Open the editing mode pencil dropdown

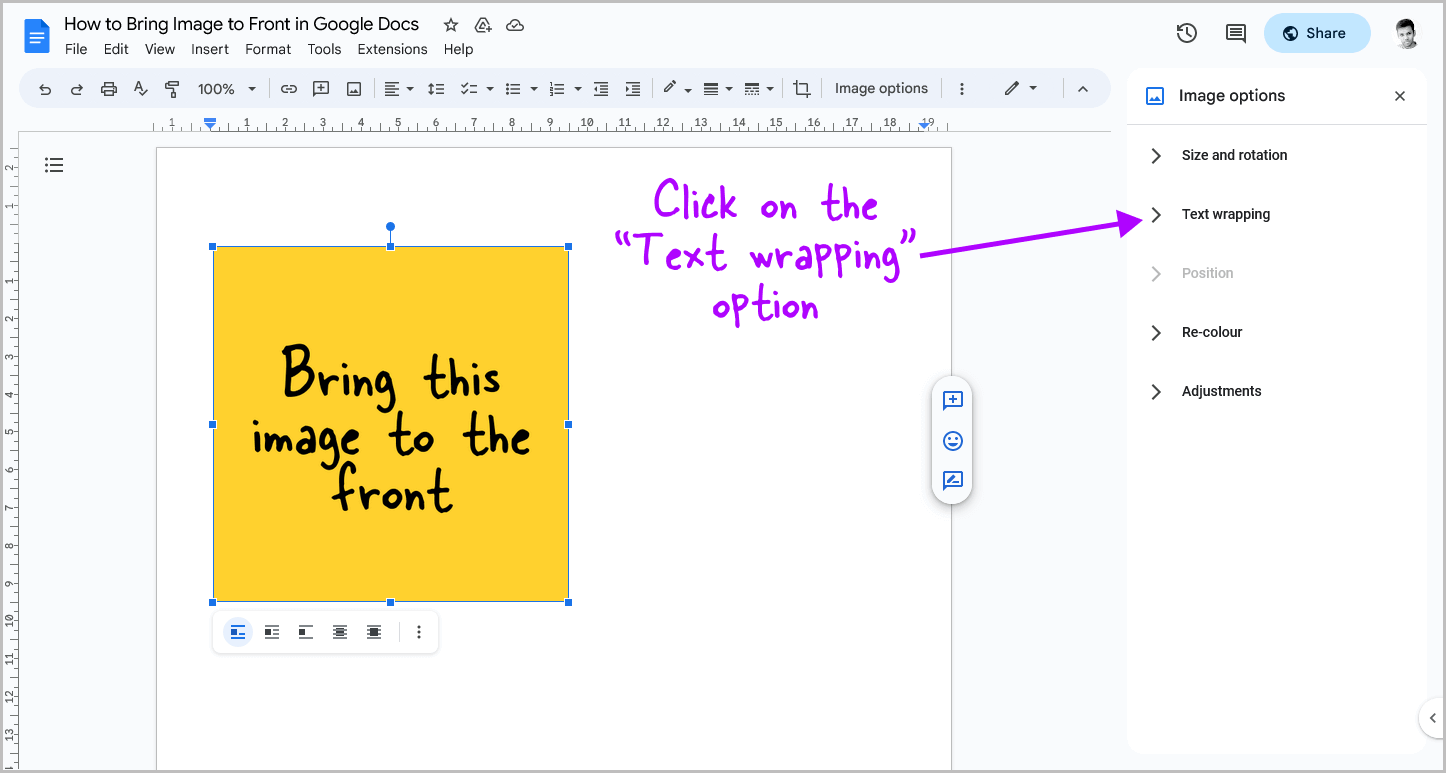1021,89
